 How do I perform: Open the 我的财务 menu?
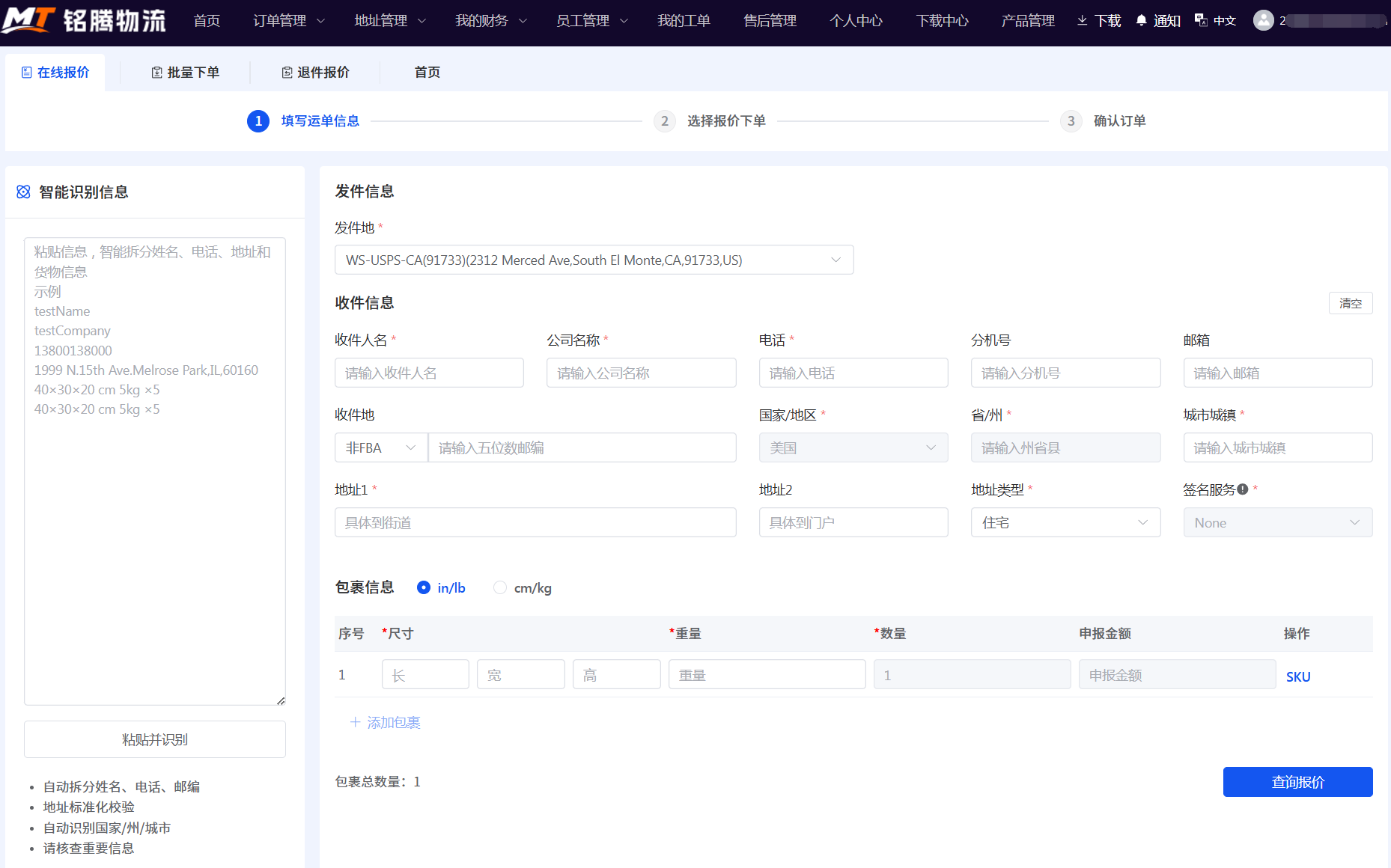click(x=490, y=21)
